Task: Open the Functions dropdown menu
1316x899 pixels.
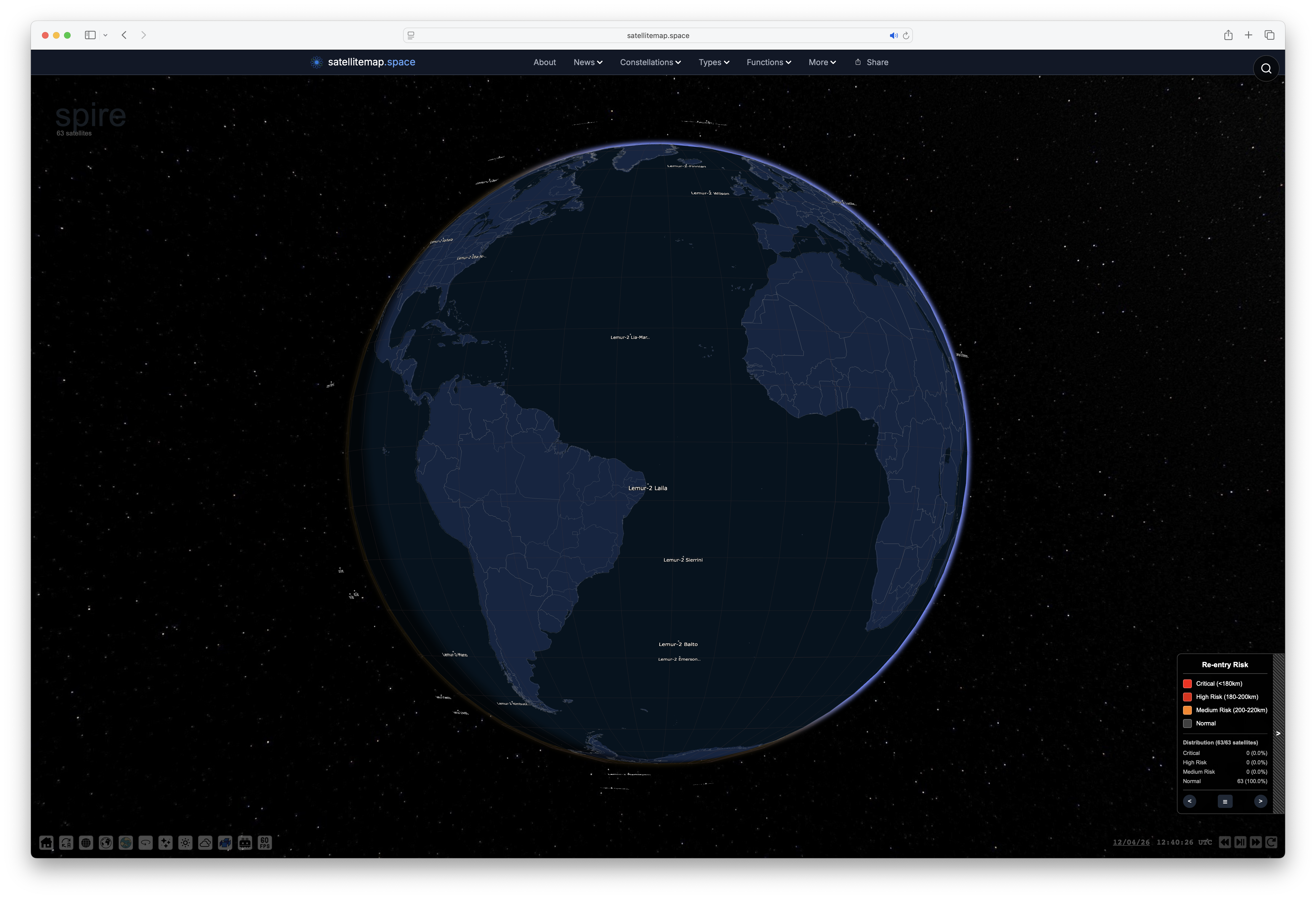Action: [x=768, y=62]
